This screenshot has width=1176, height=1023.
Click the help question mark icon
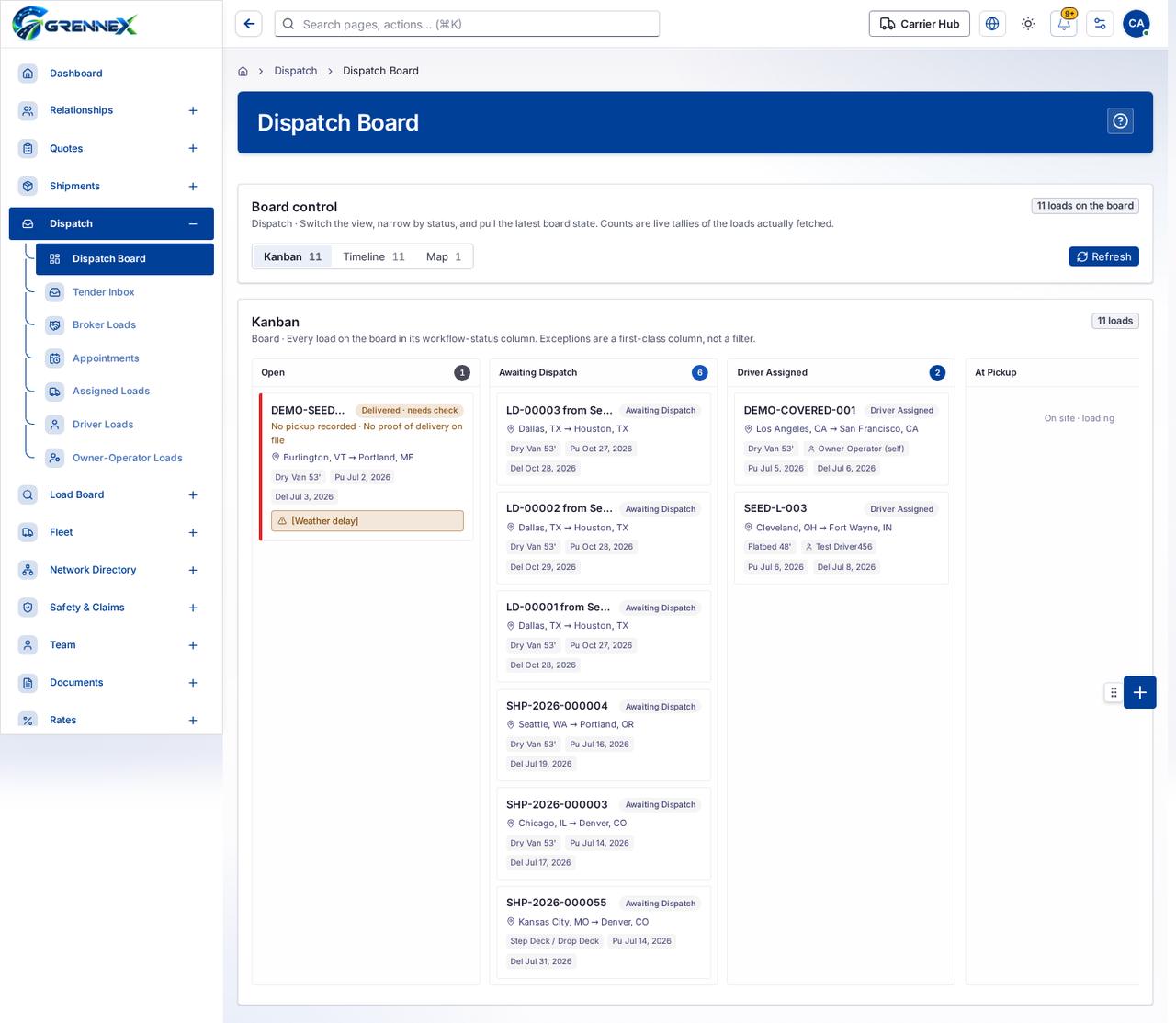click(1120, 121)
